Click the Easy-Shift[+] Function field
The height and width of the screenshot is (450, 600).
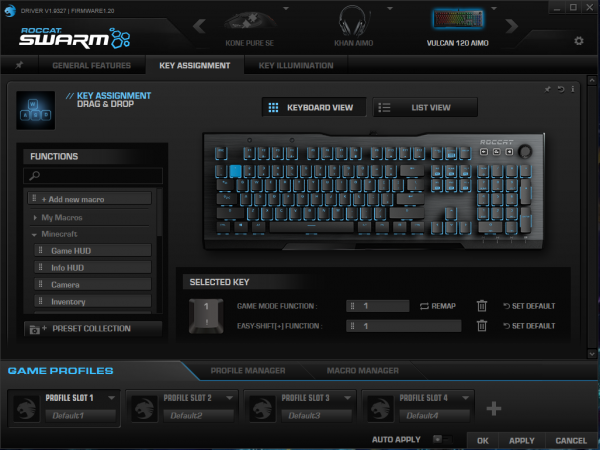click(x=404, y=326)
